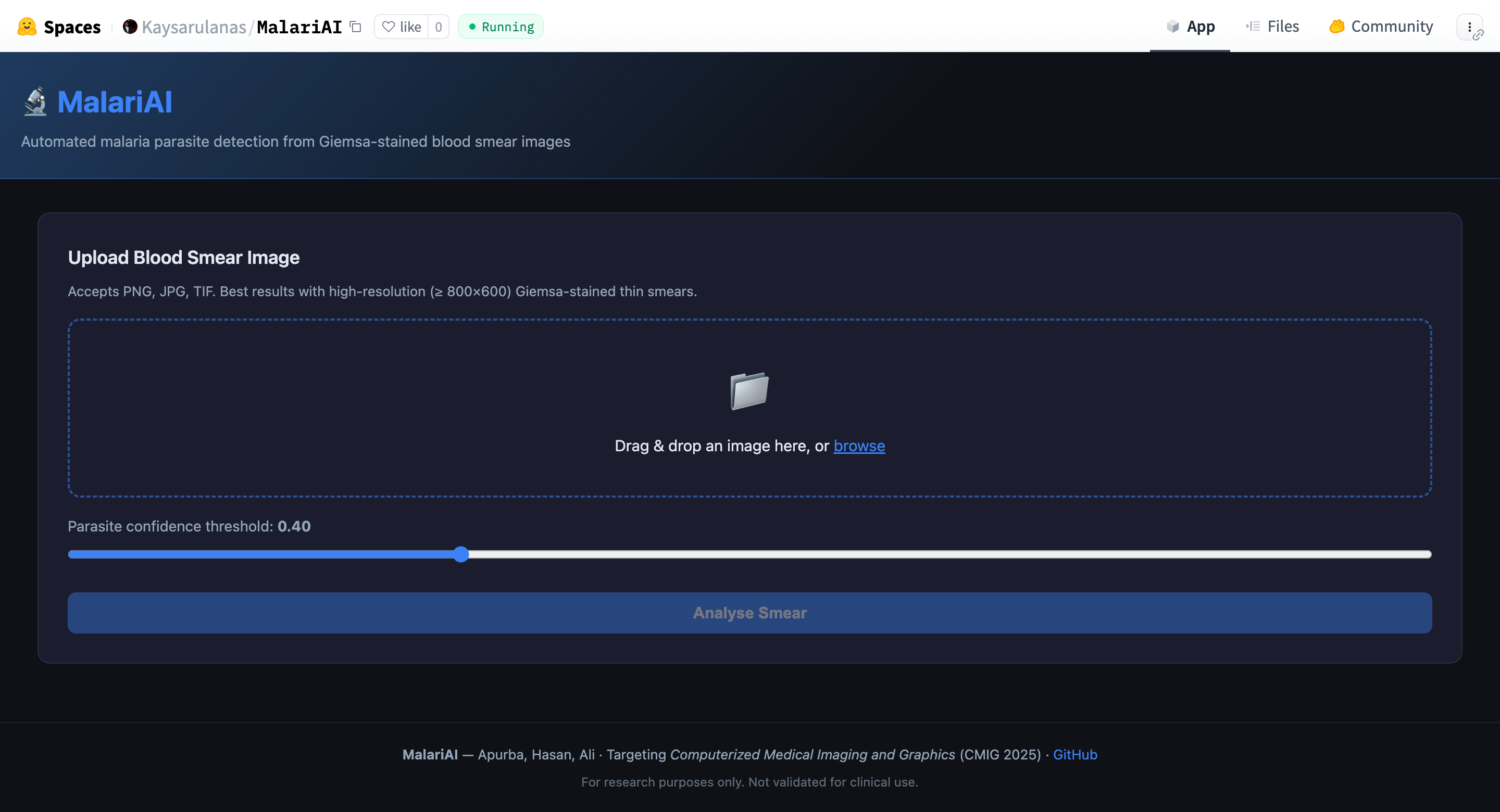Click the MalariAI space name

click(299, 27)
